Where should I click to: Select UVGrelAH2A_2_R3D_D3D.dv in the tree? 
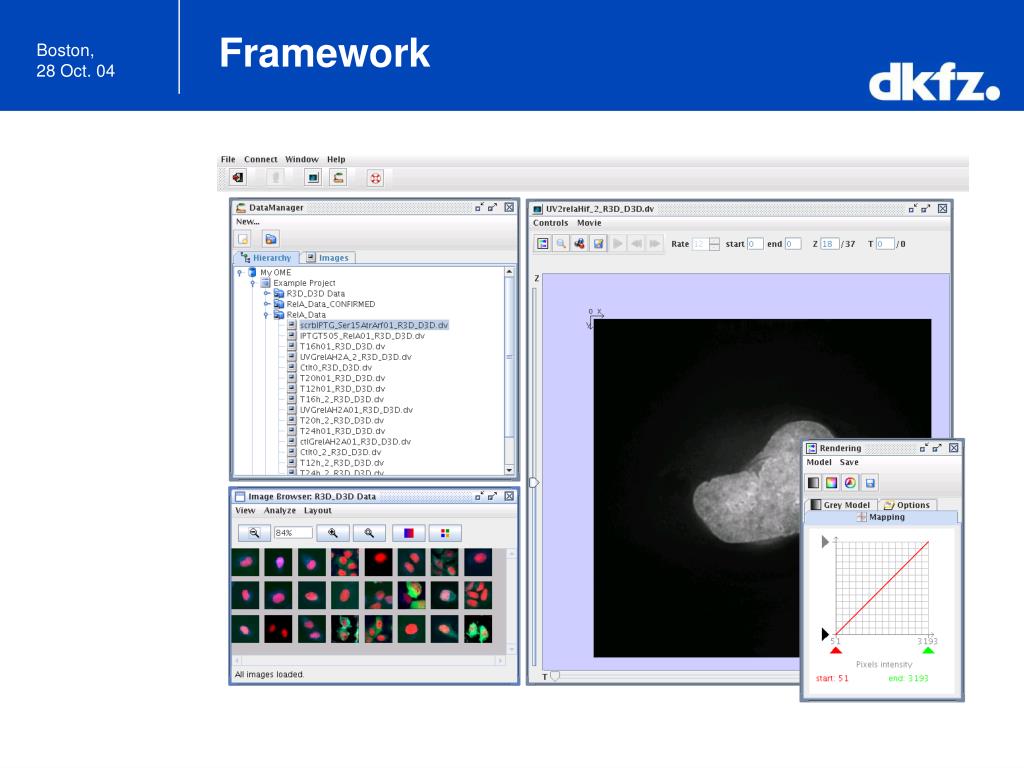[x=355, y=357]
